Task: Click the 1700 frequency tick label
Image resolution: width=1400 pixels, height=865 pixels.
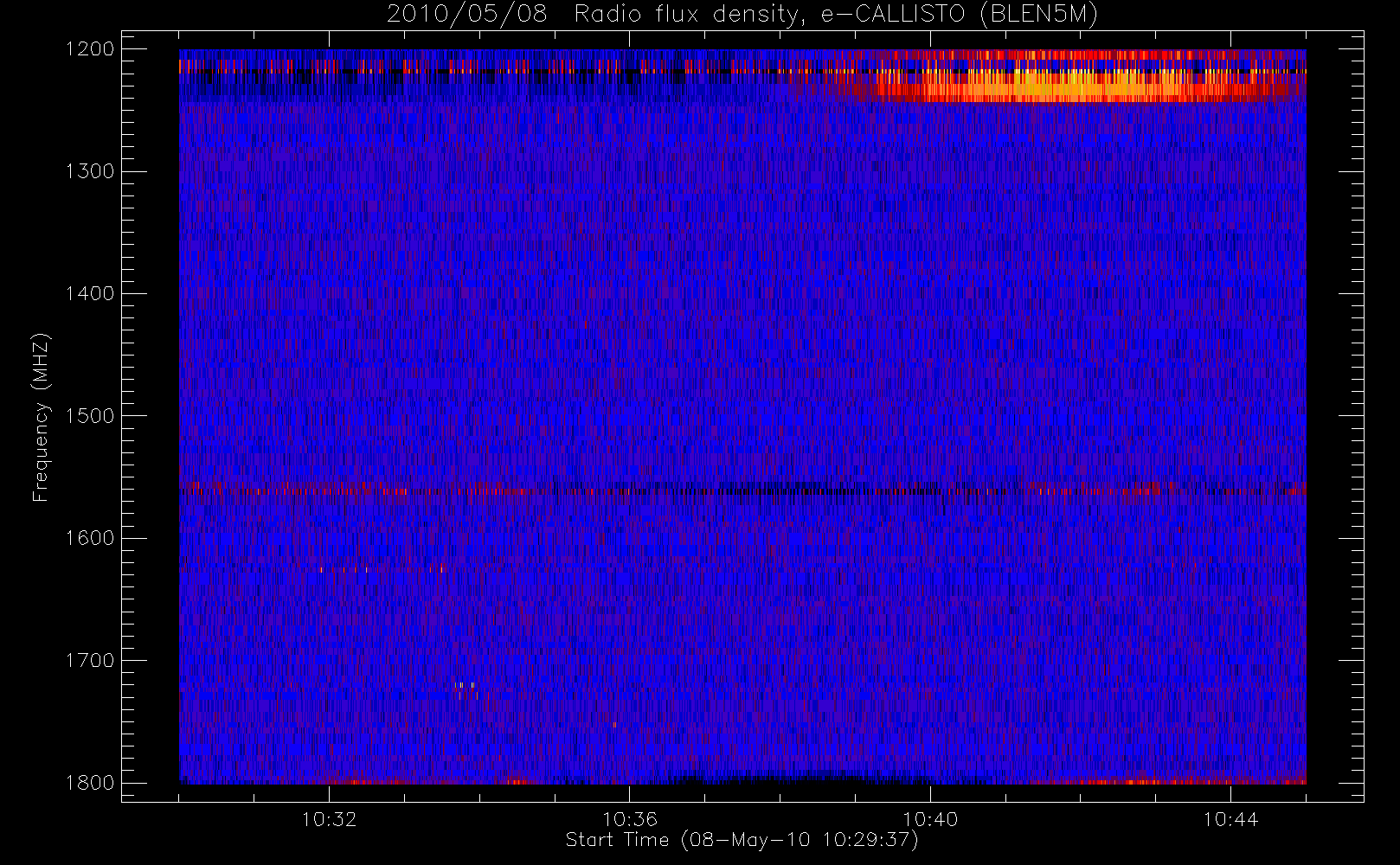Action: (x=90, y=661)
